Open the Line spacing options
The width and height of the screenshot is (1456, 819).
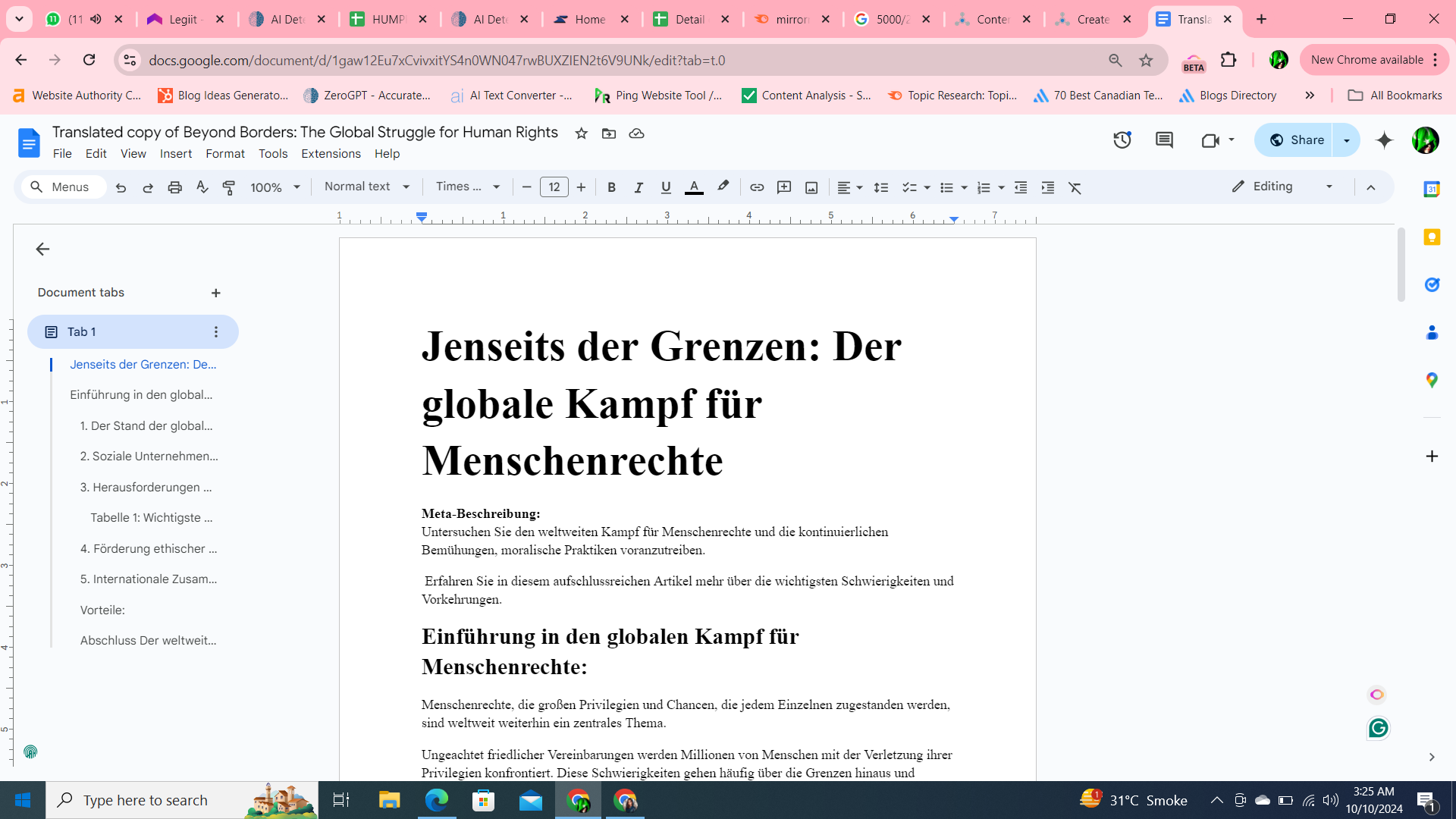tap(880, 187)
